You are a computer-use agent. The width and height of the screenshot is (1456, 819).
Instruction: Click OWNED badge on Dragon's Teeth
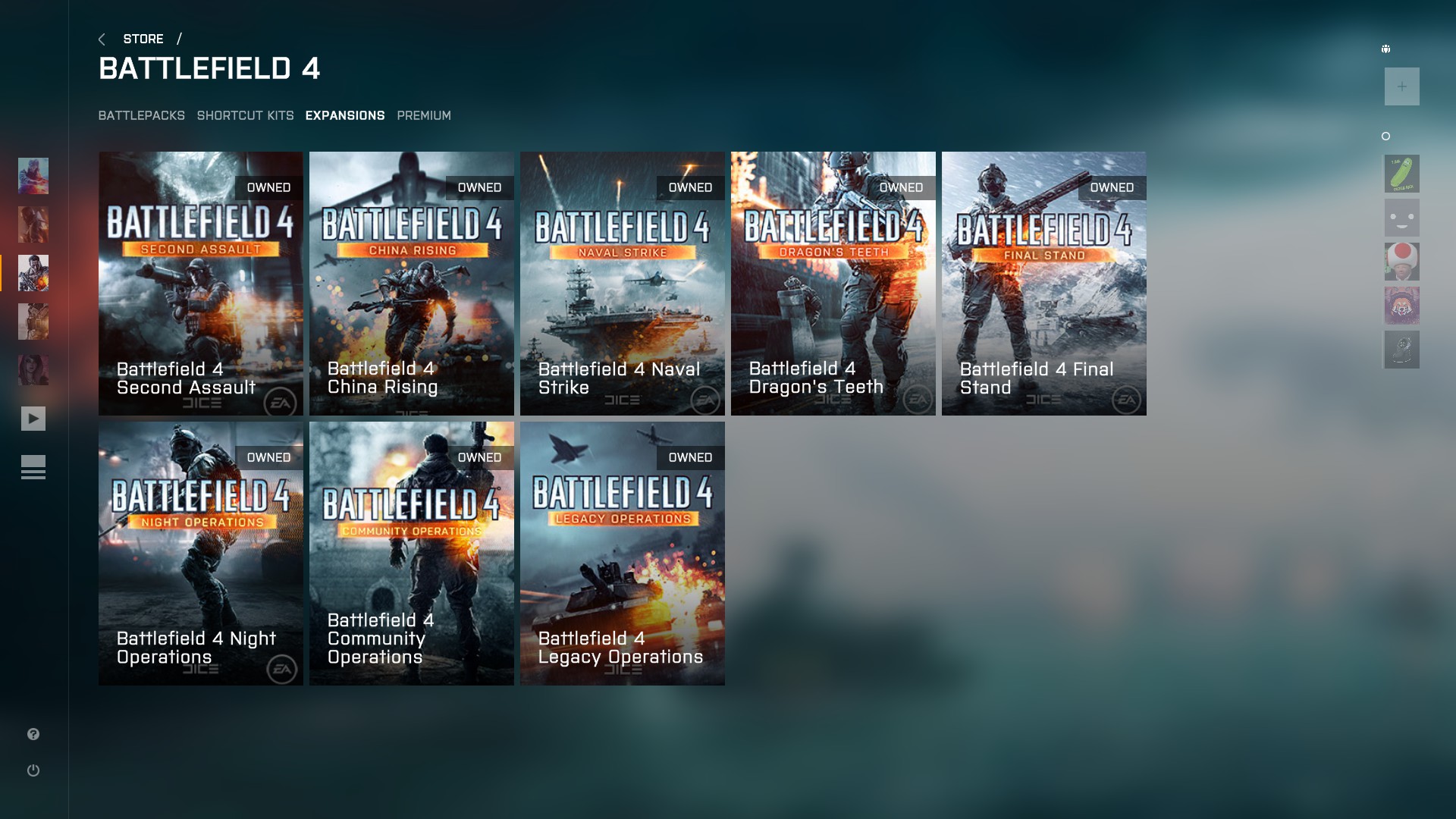coord(902,188)
